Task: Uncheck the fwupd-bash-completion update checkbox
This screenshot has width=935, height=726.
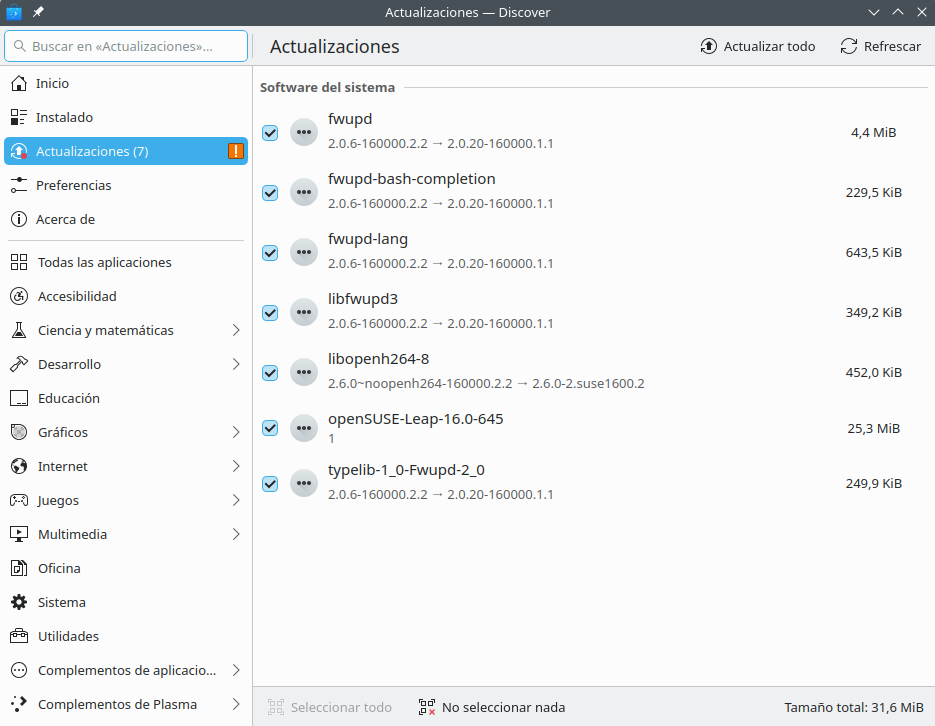Action: (270, 193)
